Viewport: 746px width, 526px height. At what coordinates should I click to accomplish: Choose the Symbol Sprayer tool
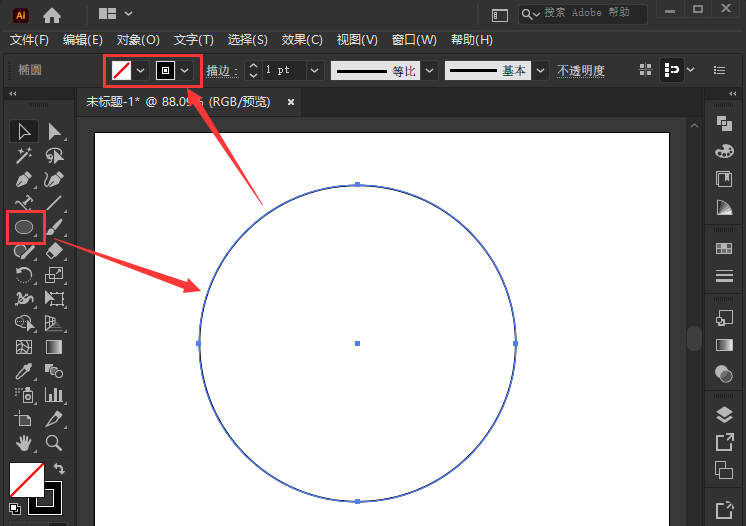point(24,395)
